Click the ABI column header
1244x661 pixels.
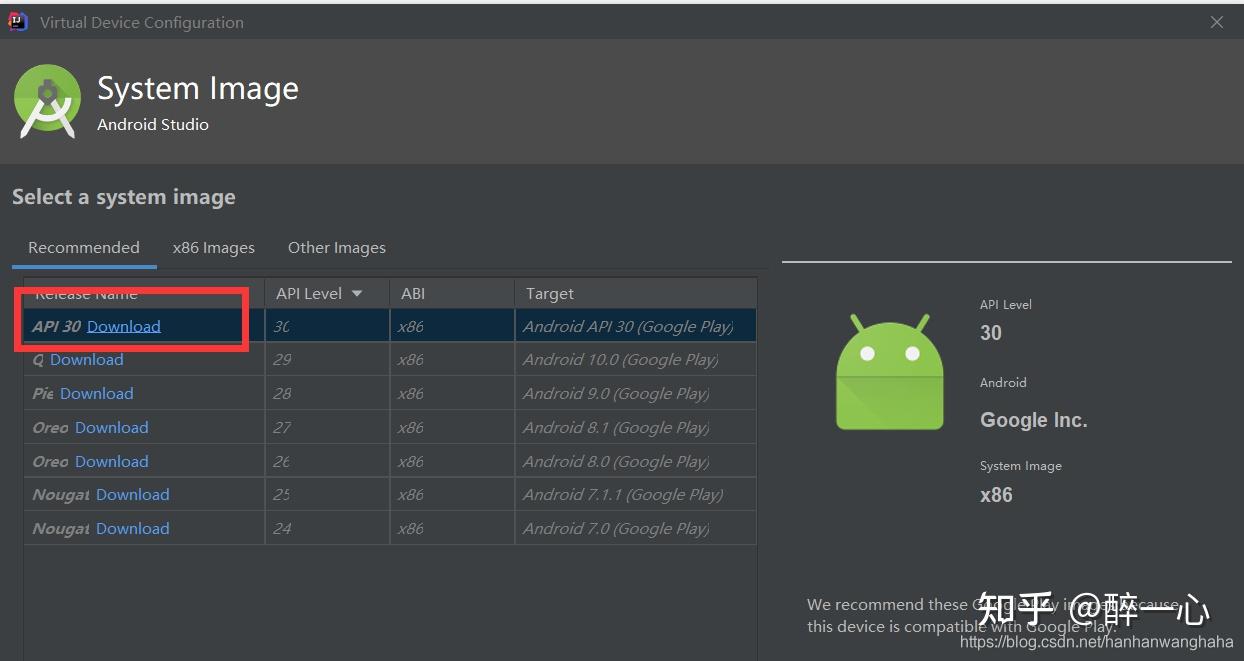[x=413, y=294]
